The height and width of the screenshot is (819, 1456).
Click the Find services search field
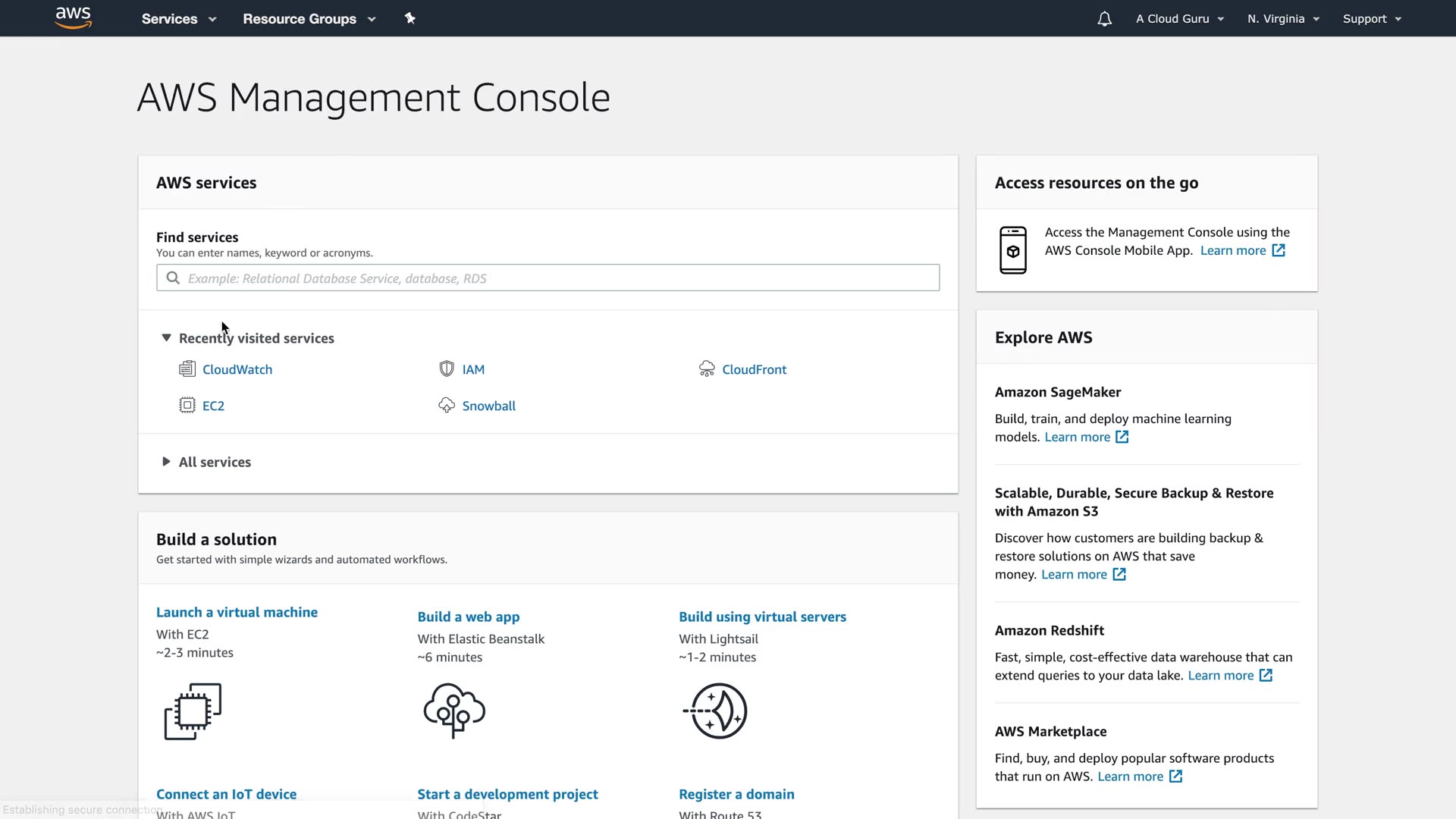click(548, 278)
